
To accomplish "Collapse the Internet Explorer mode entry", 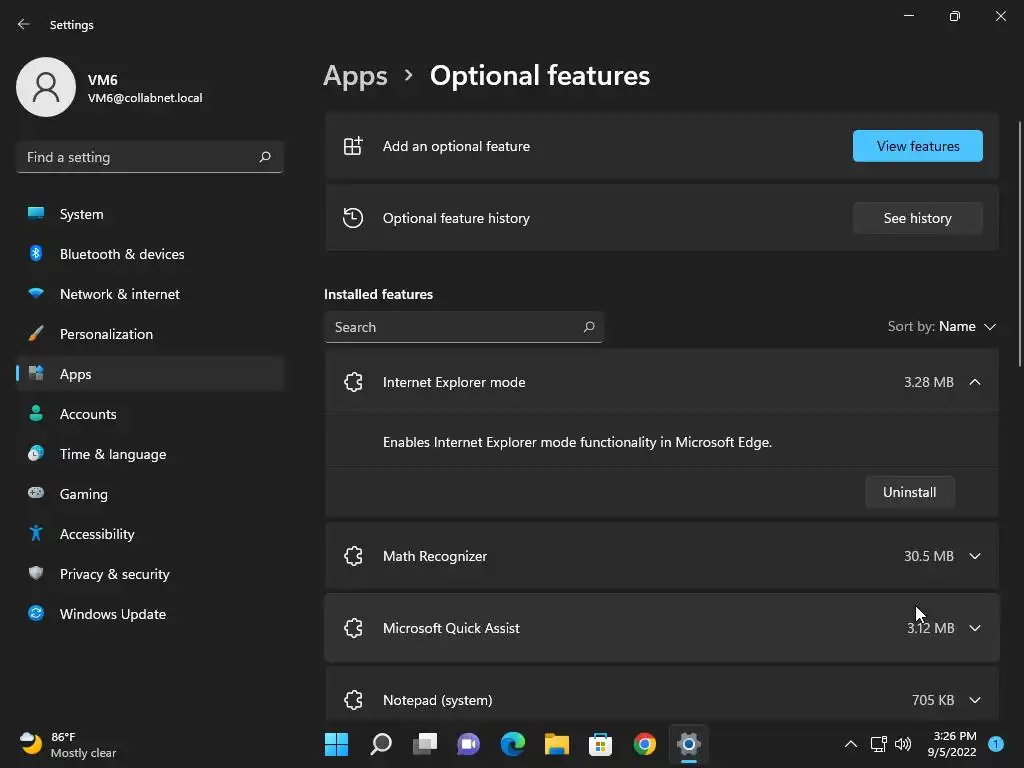I will [x=975, y=382].
